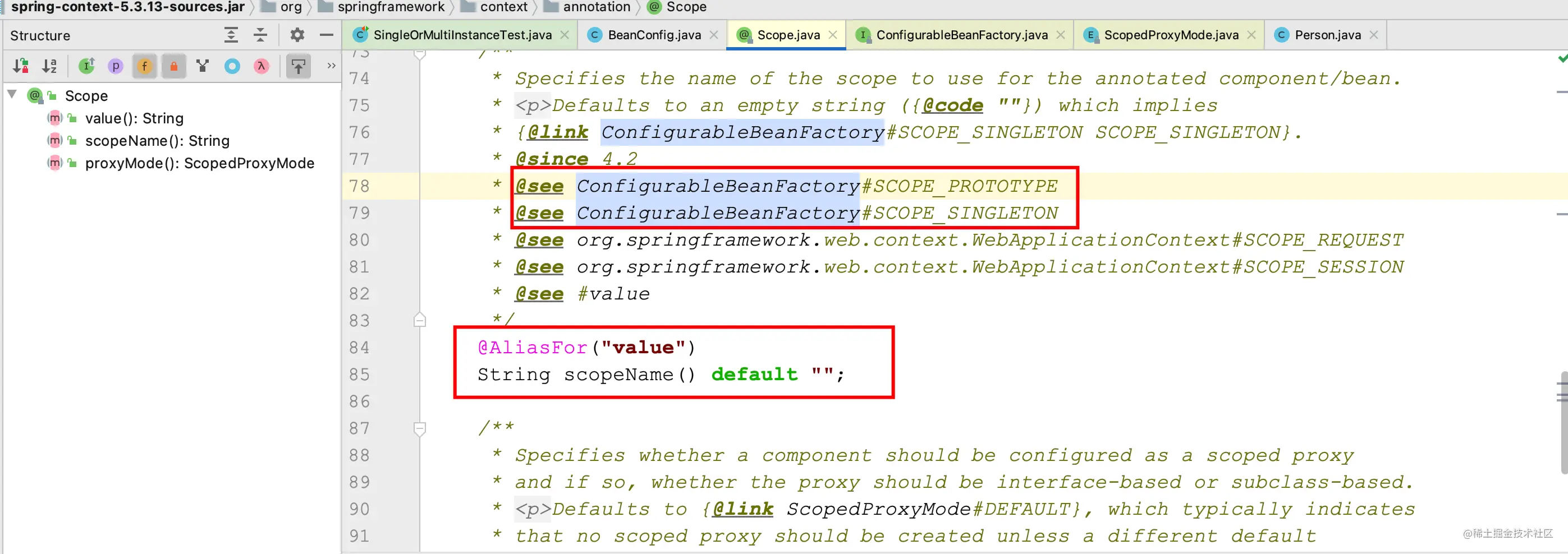The image size is (1568, 554).
Task: Close ScopedProxyMode.java tab
Action: (x=1251, y=35)
